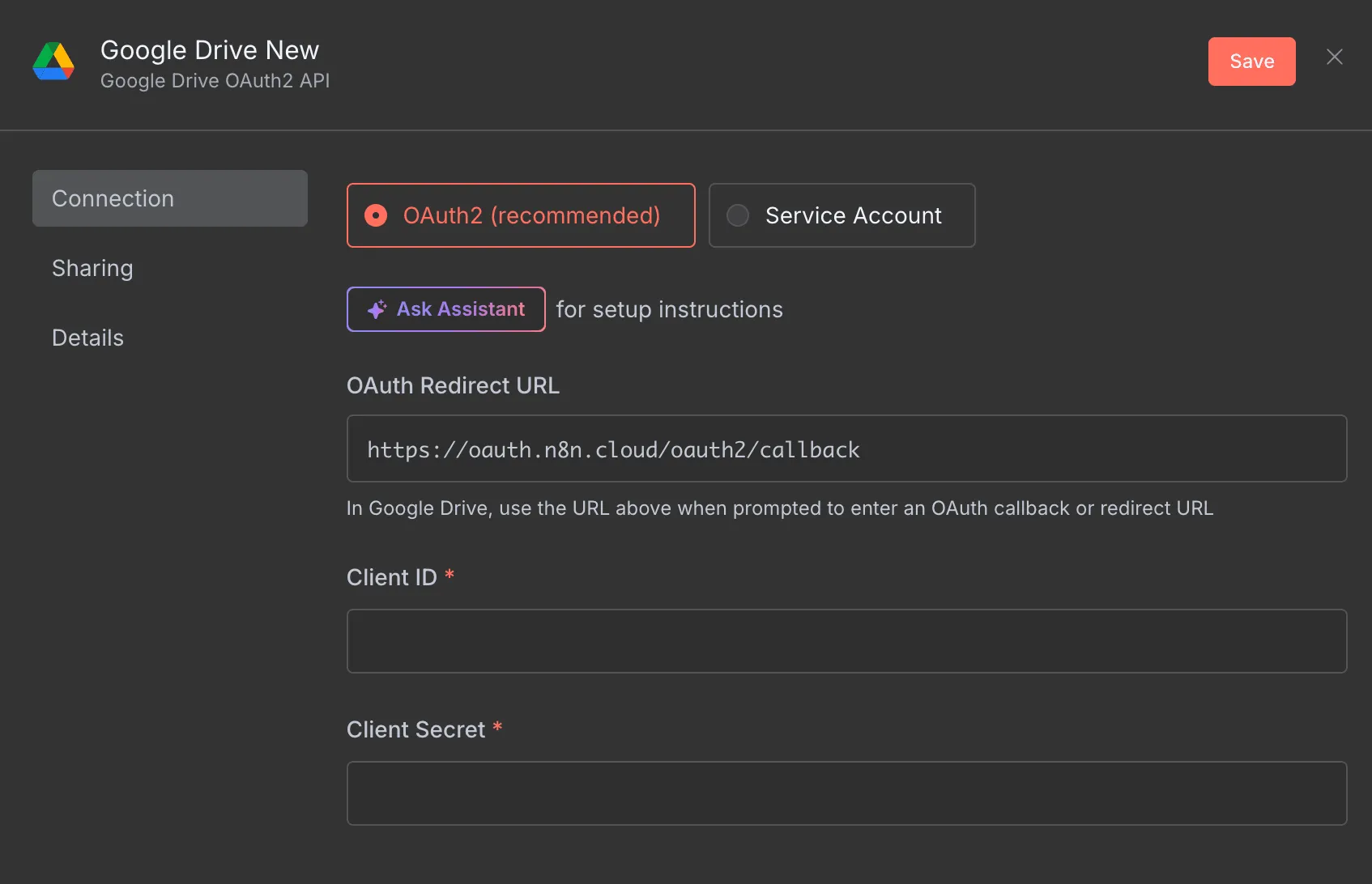
Task: Save the Google Drive credential
Action: pos(1251,62)
